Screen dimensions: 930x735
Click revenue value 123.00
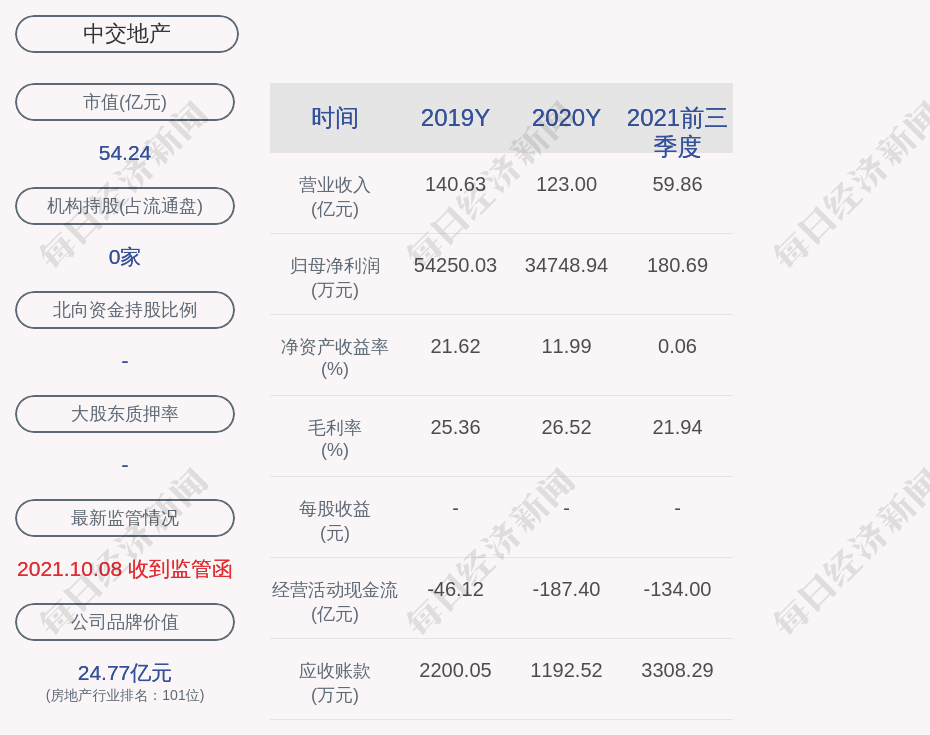coord(566,184)
